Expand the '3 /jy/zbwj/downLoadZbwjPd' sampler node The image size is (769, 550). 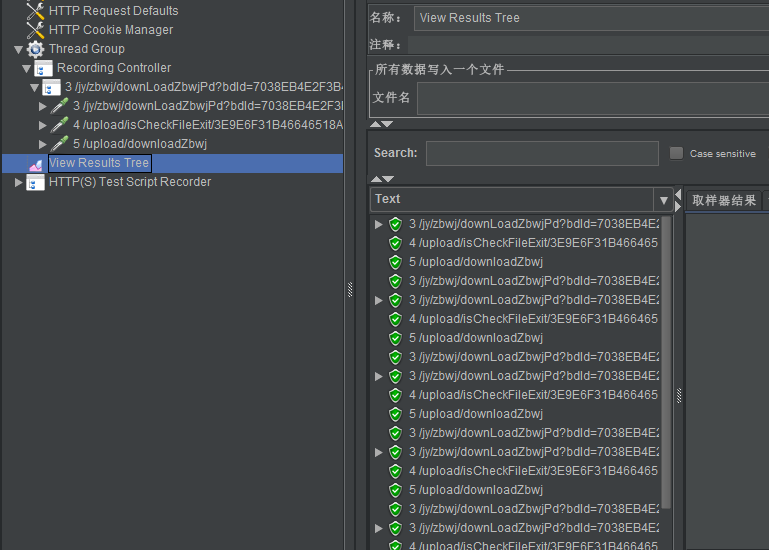click(x=43, y=106)
